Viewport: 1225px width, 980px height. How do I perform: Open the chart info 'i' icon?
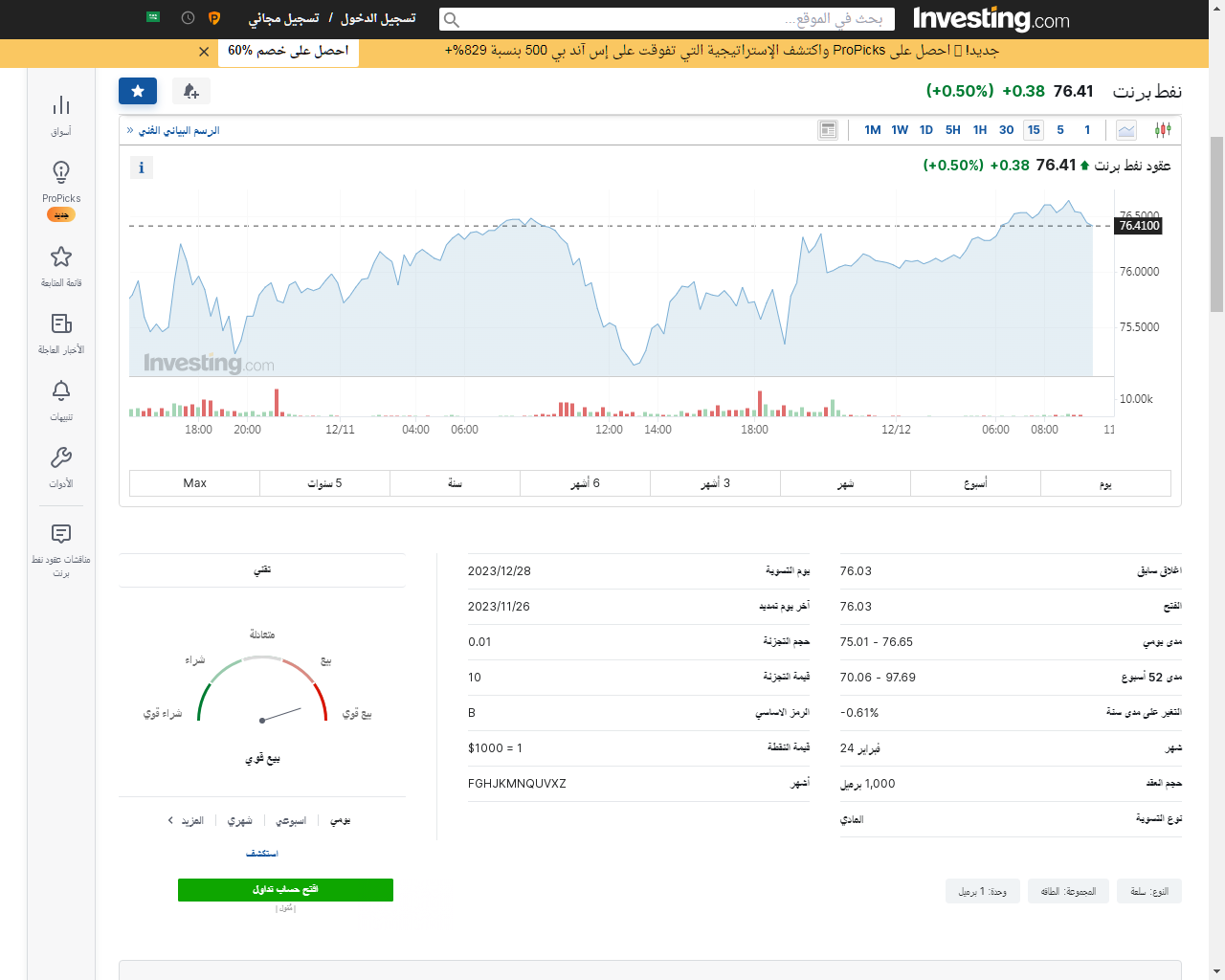pos(142,167)
